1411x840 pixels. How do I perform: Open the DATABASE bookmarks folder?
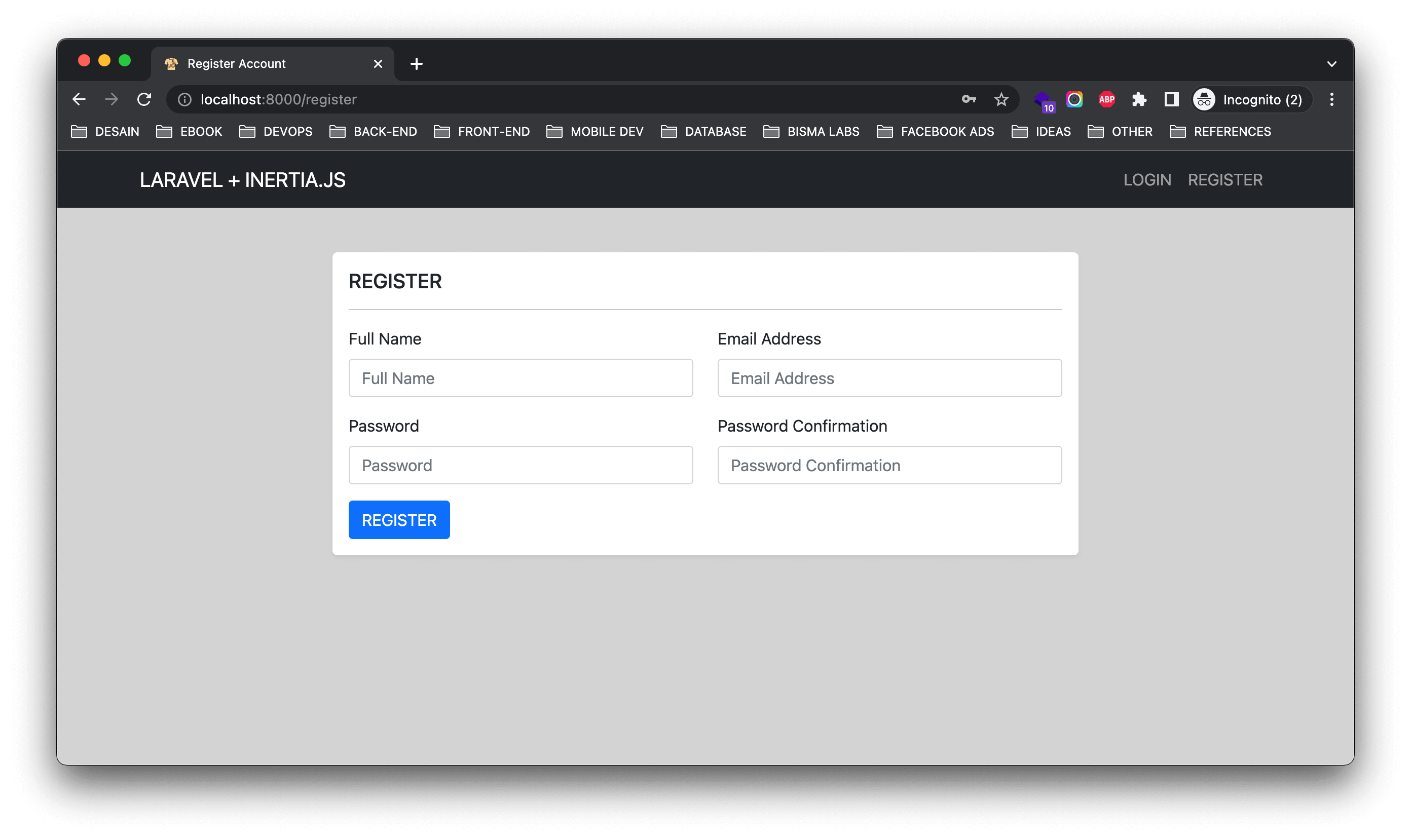(x=703, y=132)
